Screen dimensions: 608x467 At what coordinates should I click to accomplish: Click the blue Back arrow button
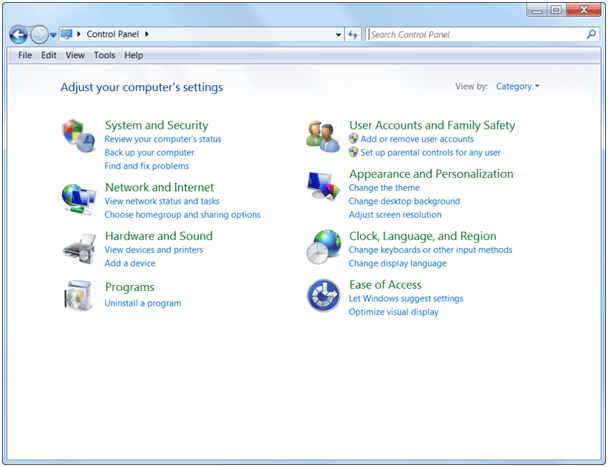tap(18, 35)
